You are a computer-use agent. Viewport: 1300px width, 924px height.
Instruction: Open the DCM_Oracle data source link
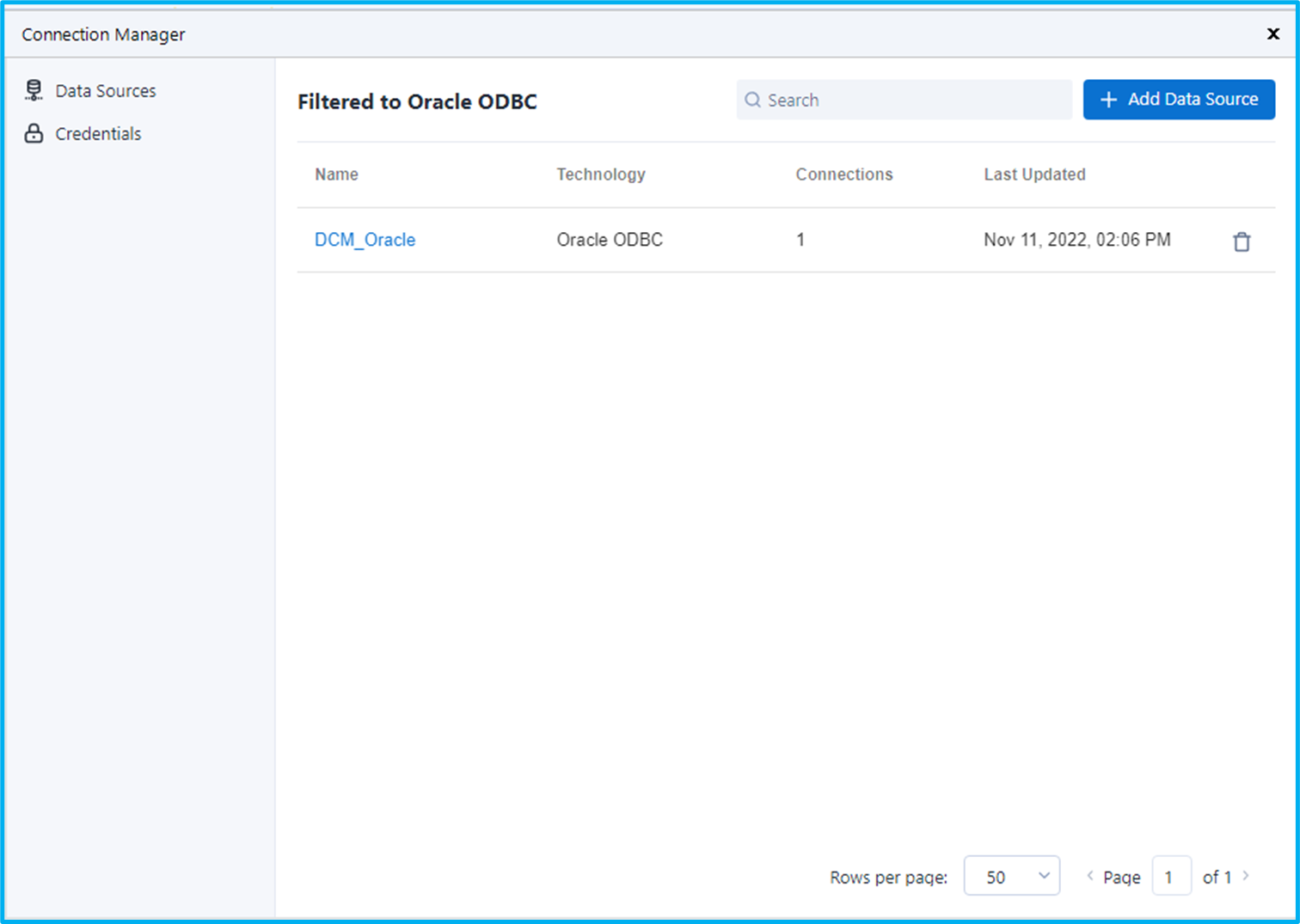coord(365,240)
